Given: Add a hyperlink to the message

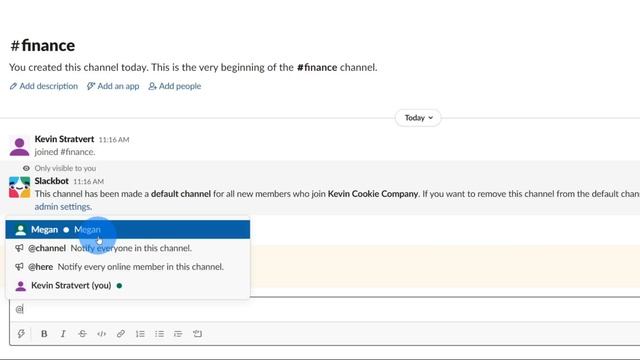Looking at the screenshot, I should [120, 334].
